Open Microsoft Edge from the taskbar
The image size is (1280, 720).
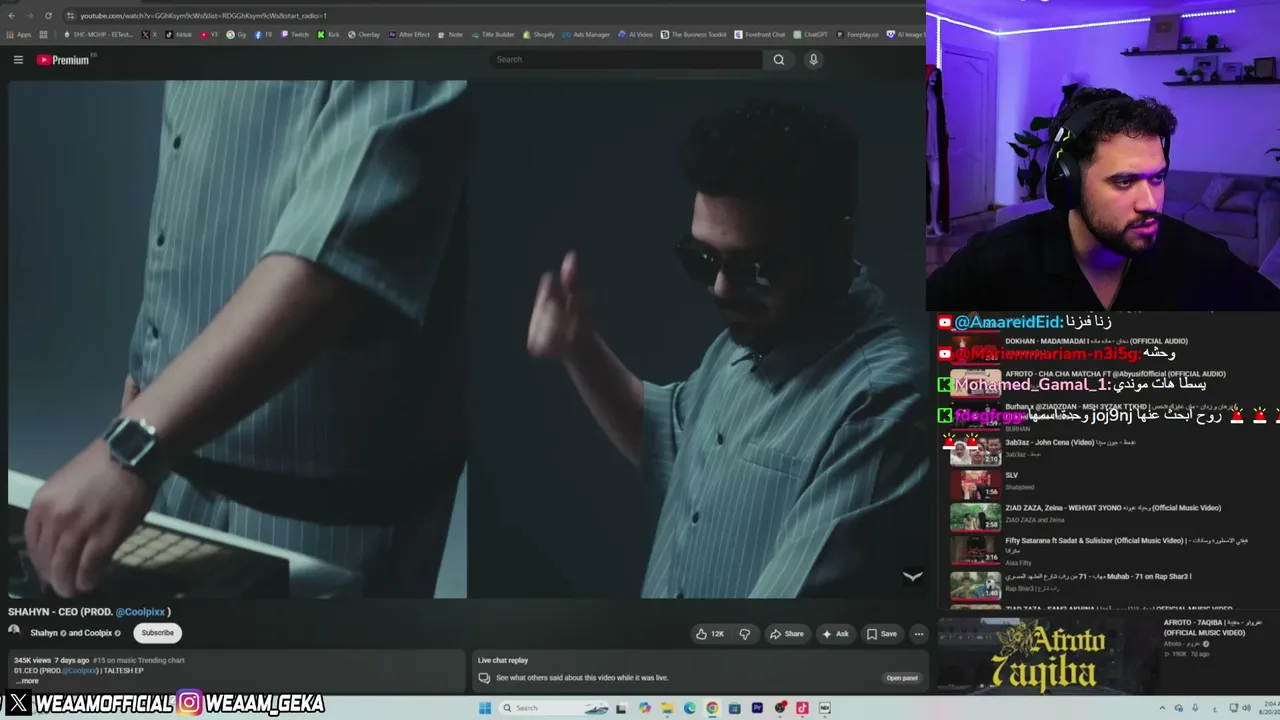689,708
